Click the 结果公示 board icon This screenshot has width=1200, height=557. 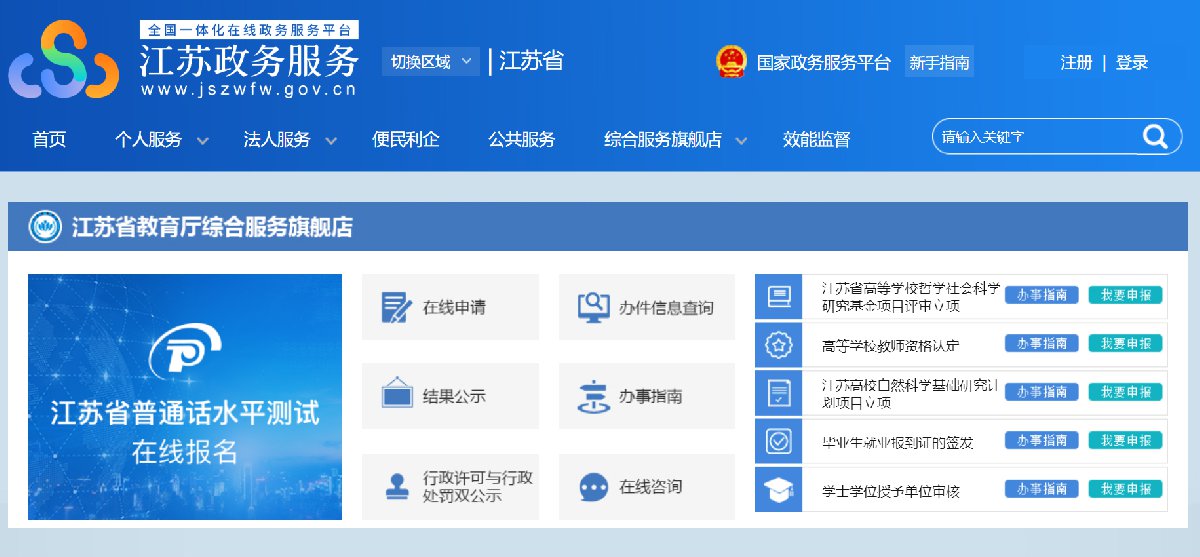397,393
